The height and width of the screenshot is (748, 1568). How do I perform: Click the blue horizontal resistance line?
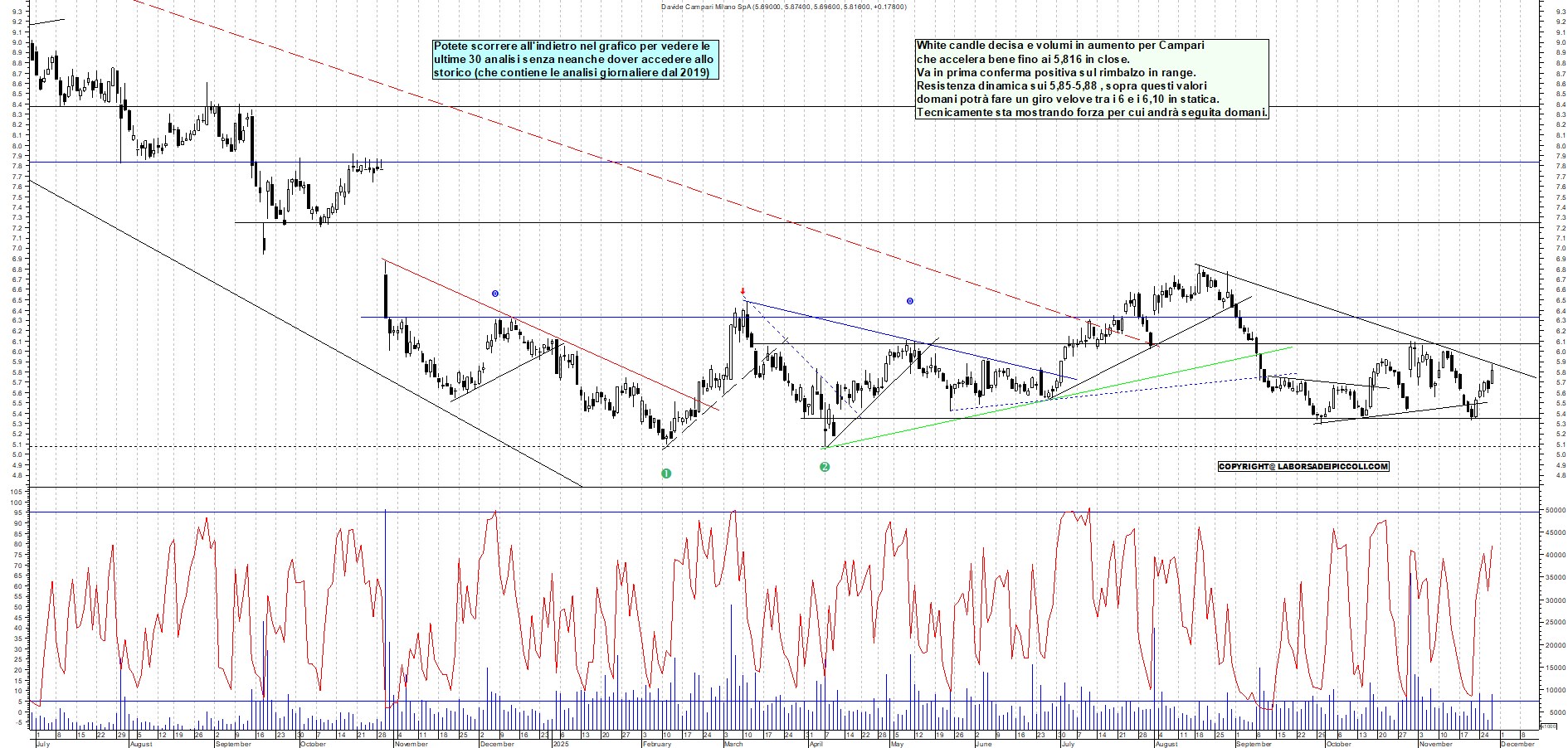pos(631,317)
